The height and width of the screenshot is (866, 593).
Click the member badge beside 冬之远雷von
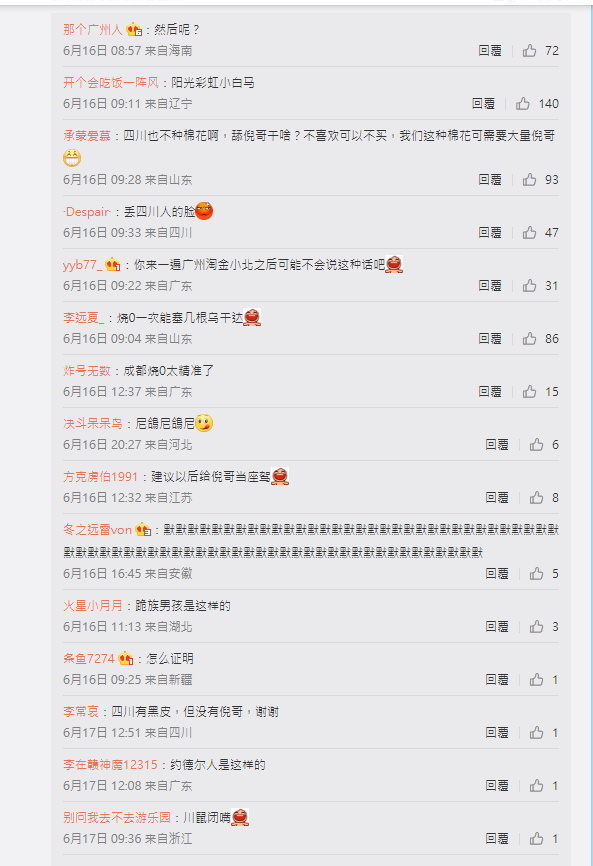[x=143, y=530]
